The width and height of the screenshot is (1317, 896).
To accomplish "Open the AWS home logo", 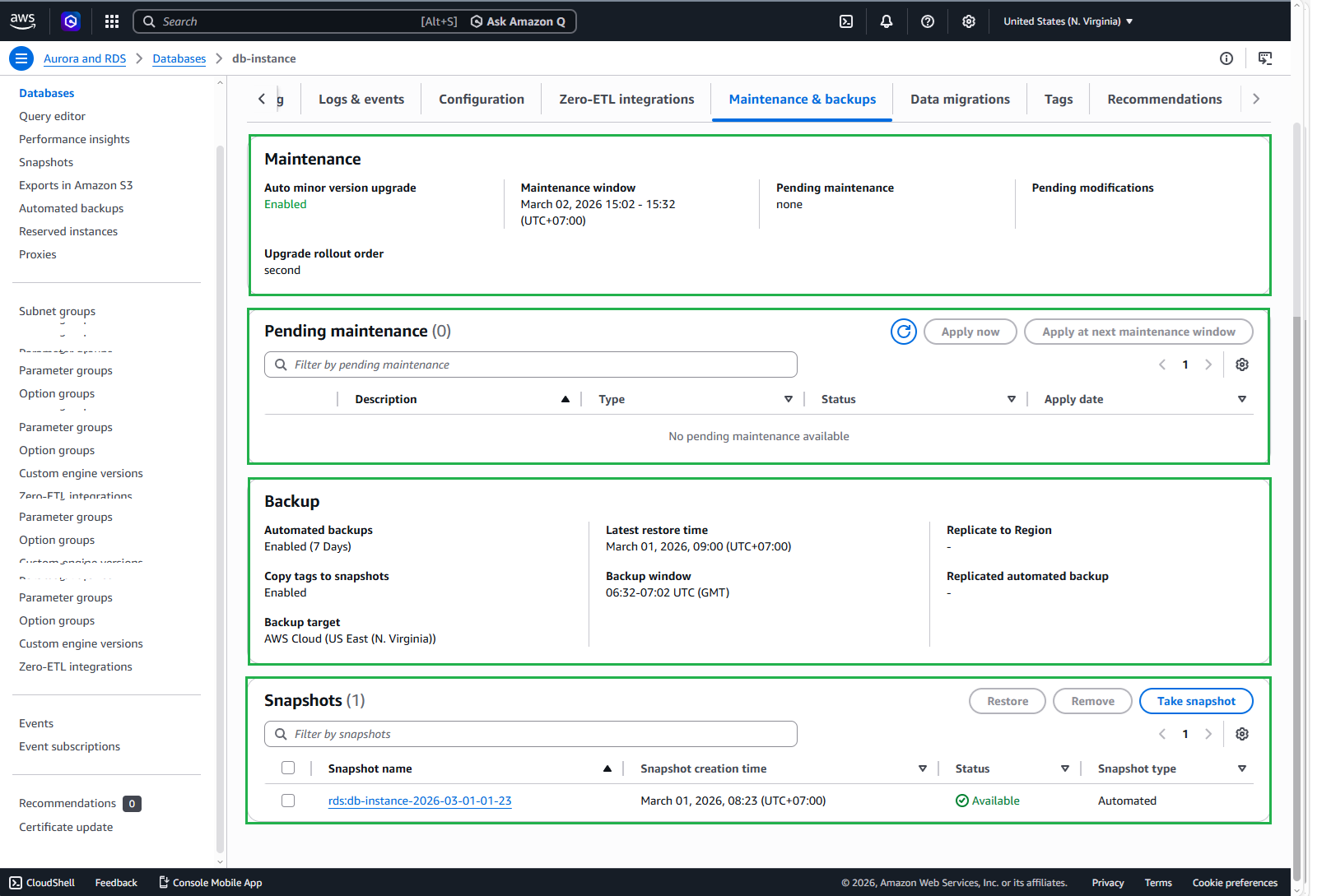I will [x=23, y=21].
